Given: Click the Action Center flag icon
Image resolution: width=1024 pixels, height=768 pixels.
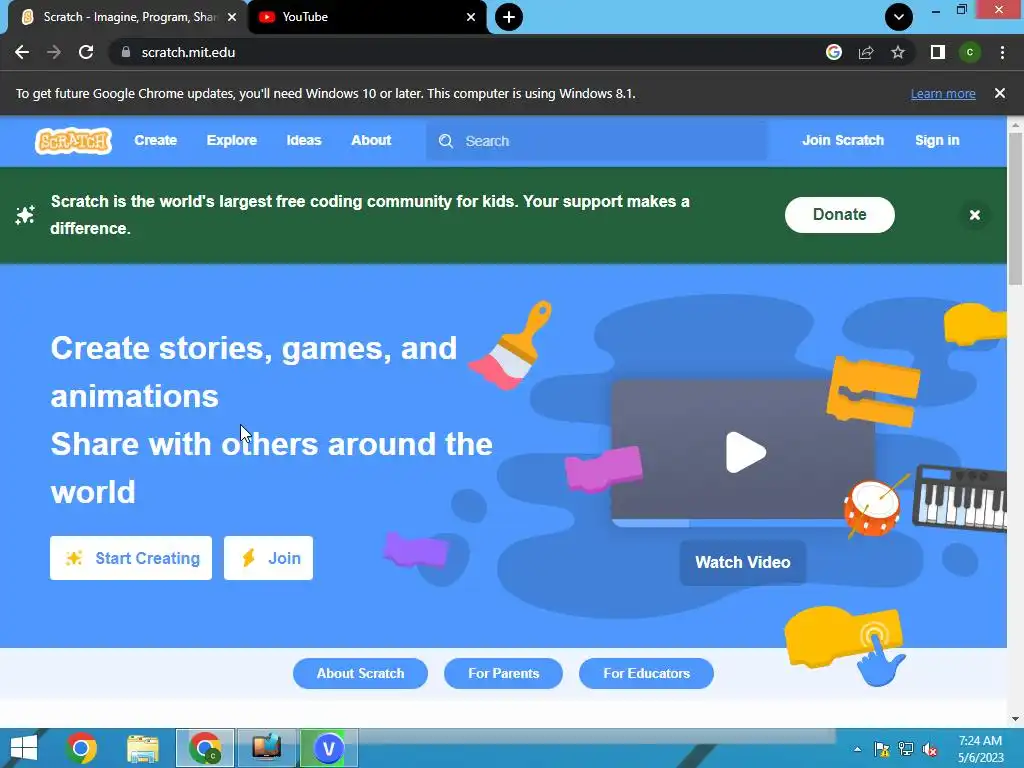Looking at the screenshot, I should pyautogui.click(x=882, y=749).
